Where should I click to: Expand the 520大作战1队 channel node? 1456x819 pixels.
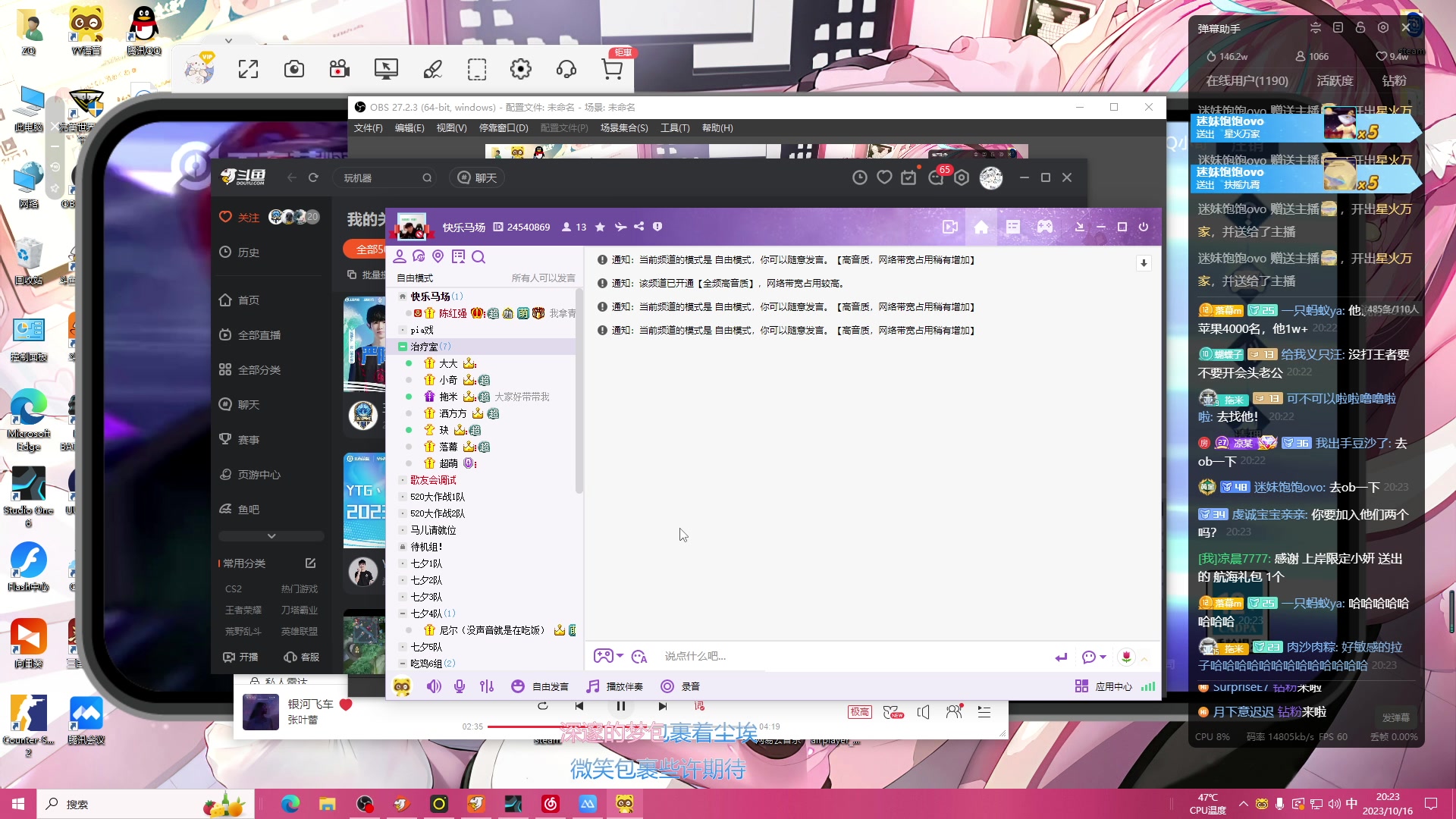[403, 497]
